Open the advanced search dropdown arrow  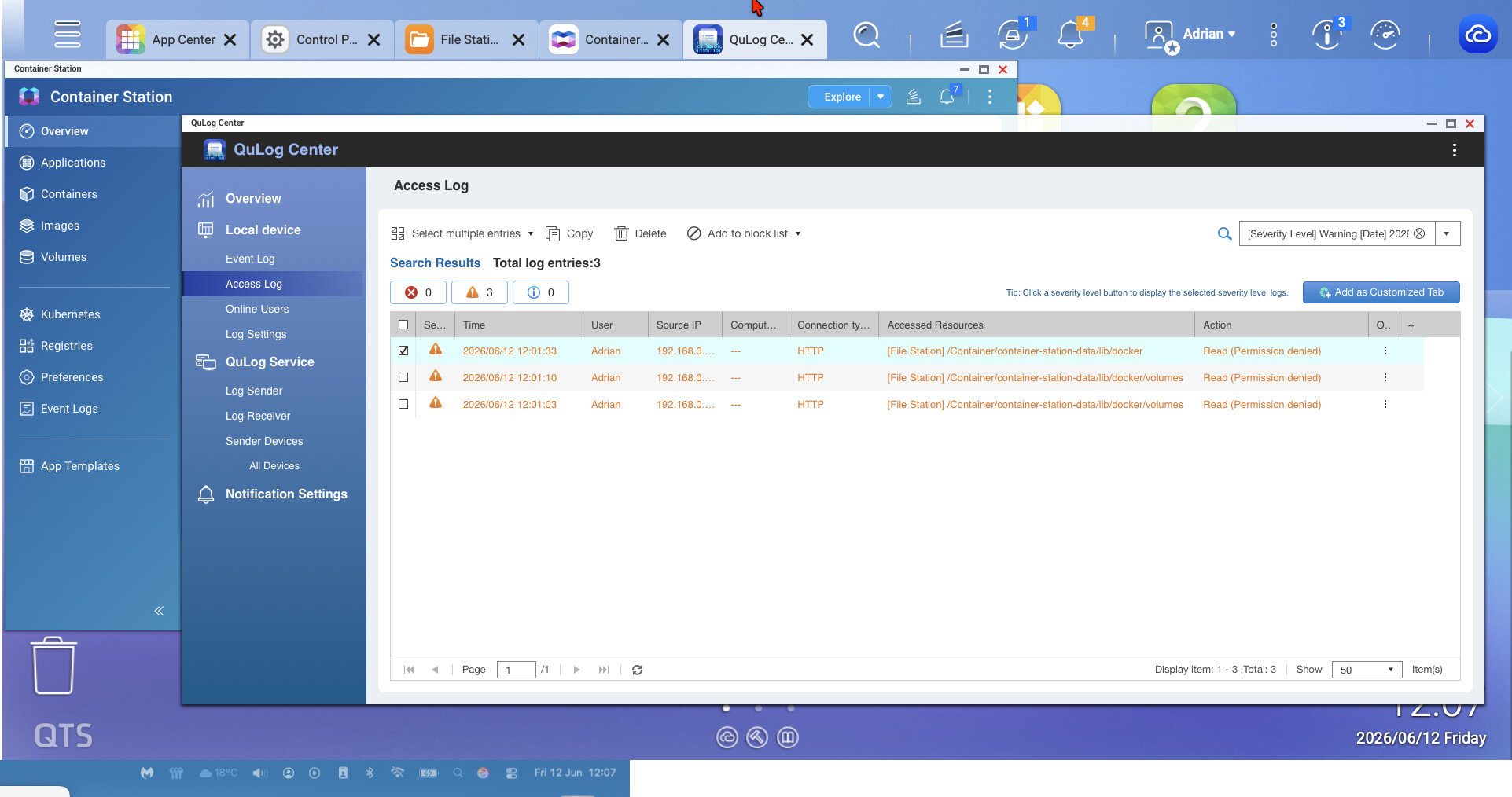pyautogui.click(x=1447, y=233)
